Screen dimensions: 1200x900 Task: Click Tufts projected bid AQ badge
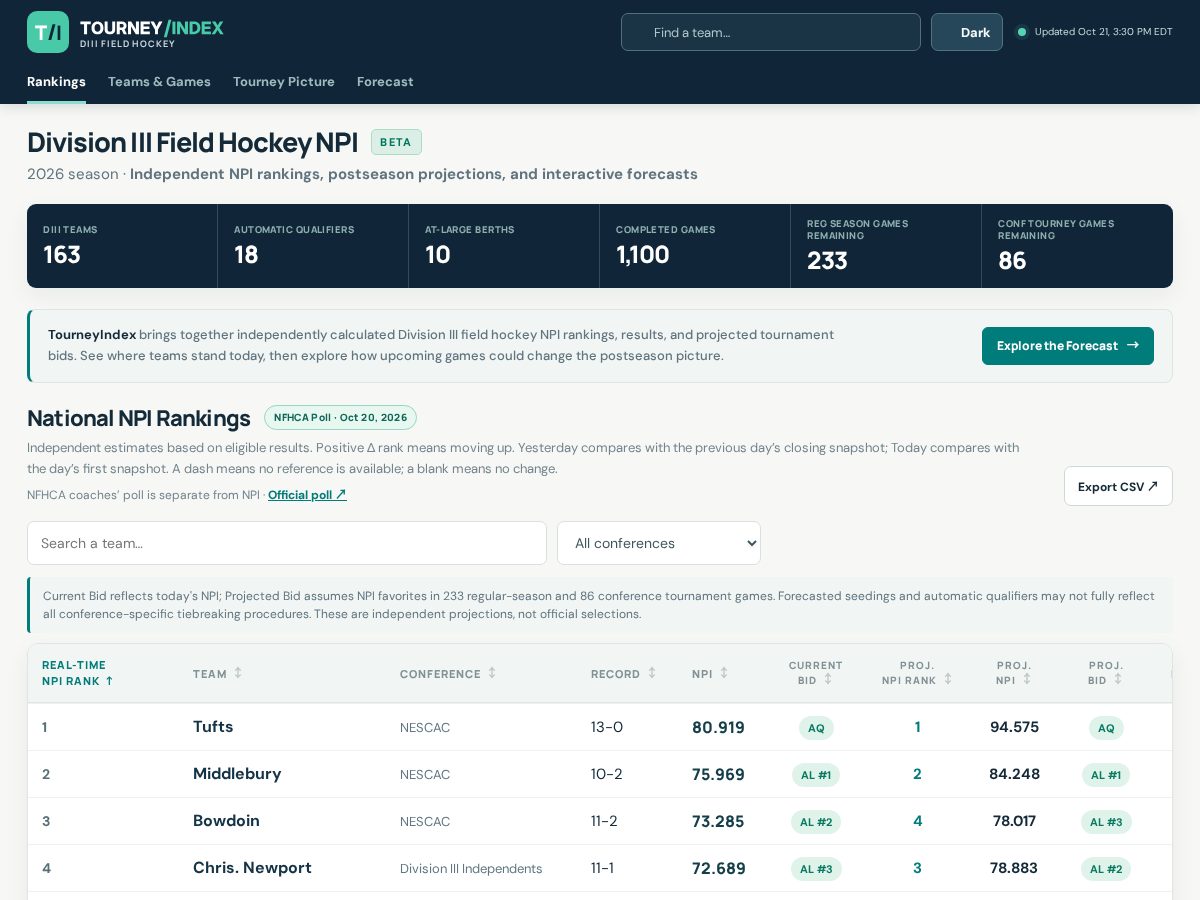pos(1106,728)
